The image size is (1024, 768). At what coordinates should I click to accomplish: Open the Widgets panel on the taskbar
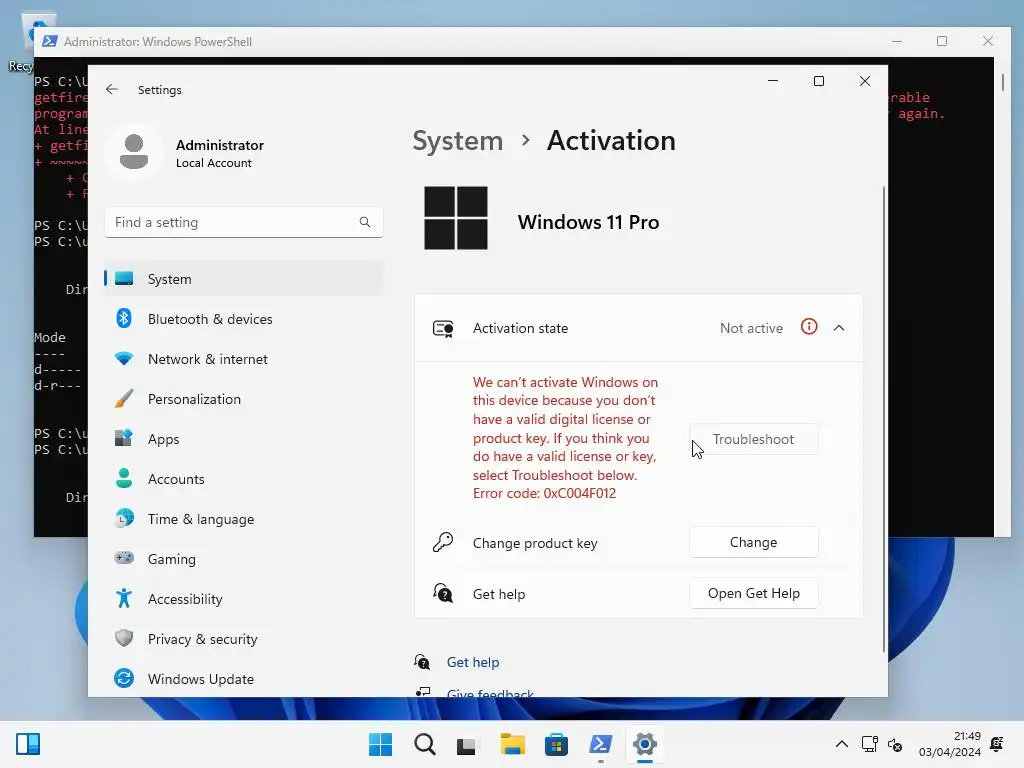coord(28,744)
